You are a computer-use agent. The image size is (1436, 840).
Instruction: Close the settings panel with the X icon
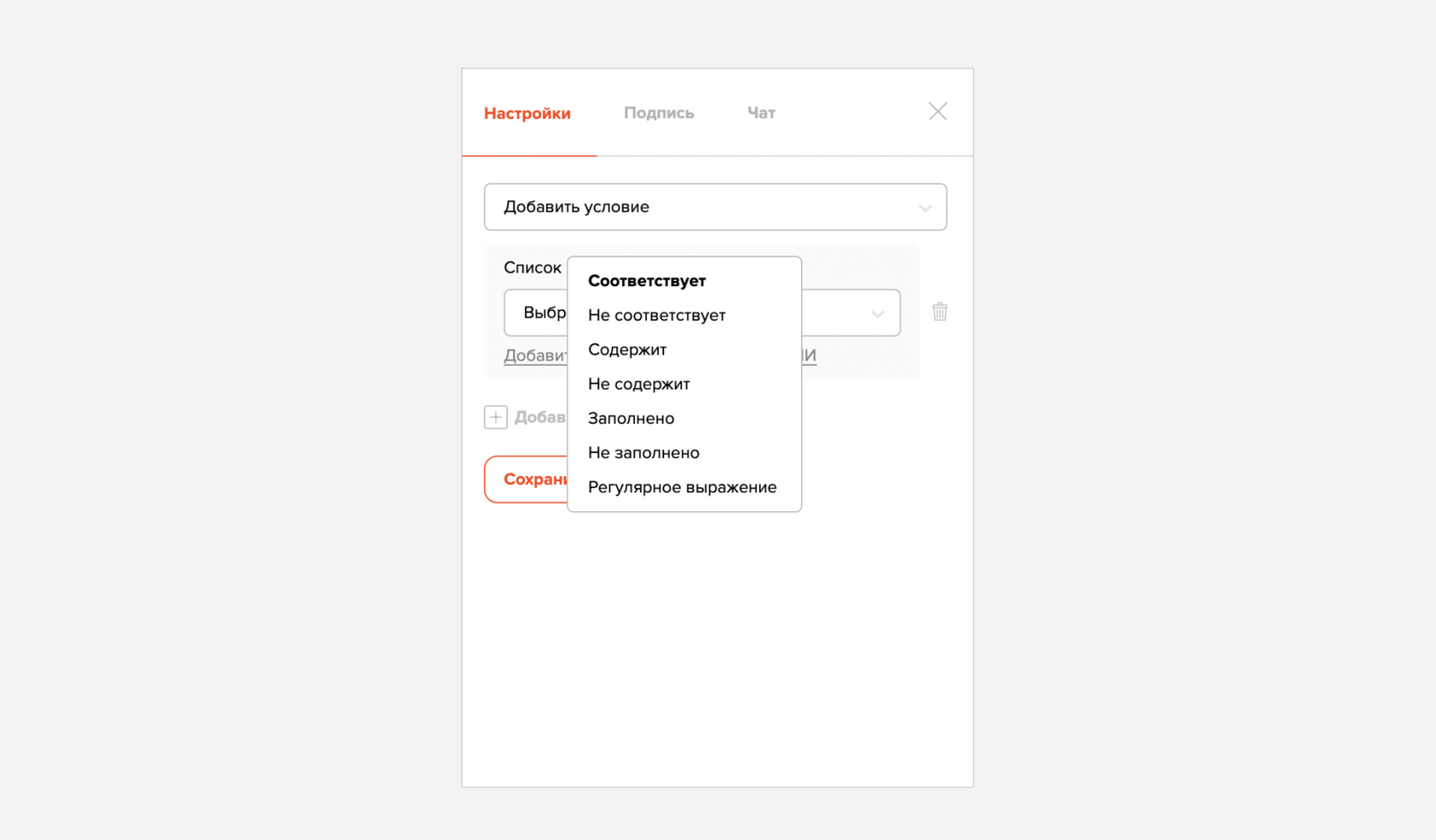point(938,111)
